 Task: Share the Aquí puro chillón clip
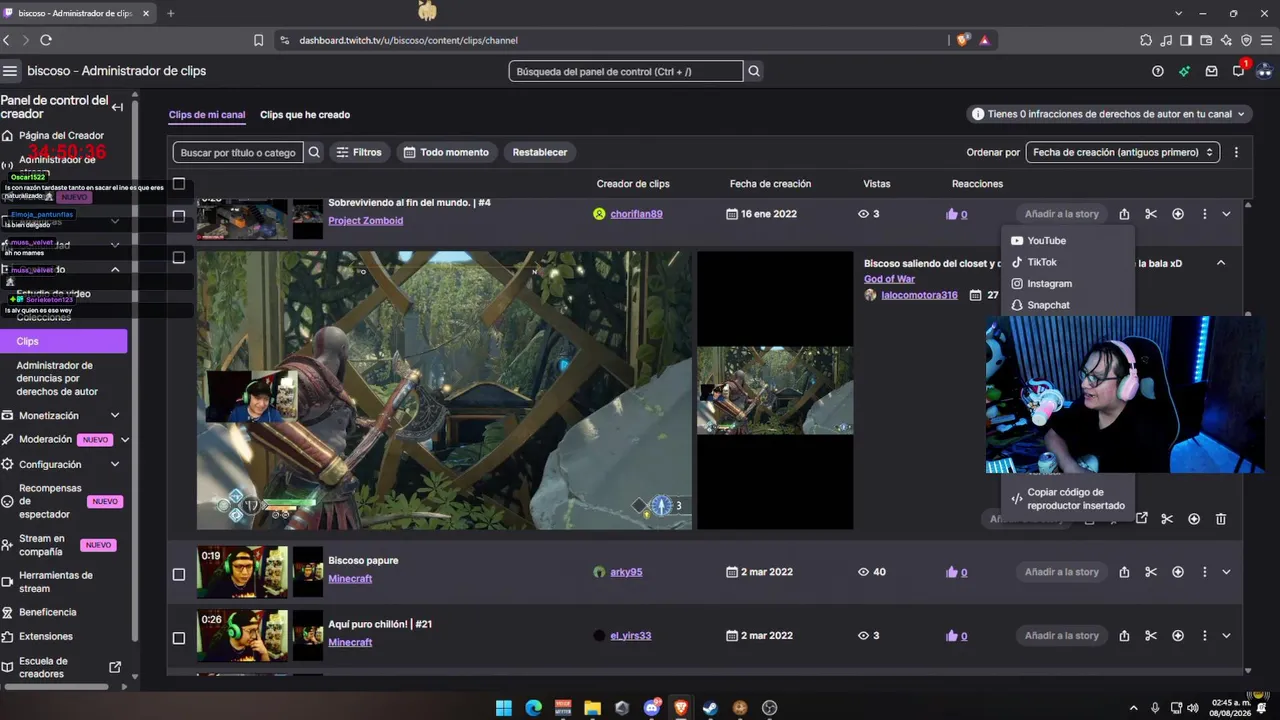pos(1124,635)
